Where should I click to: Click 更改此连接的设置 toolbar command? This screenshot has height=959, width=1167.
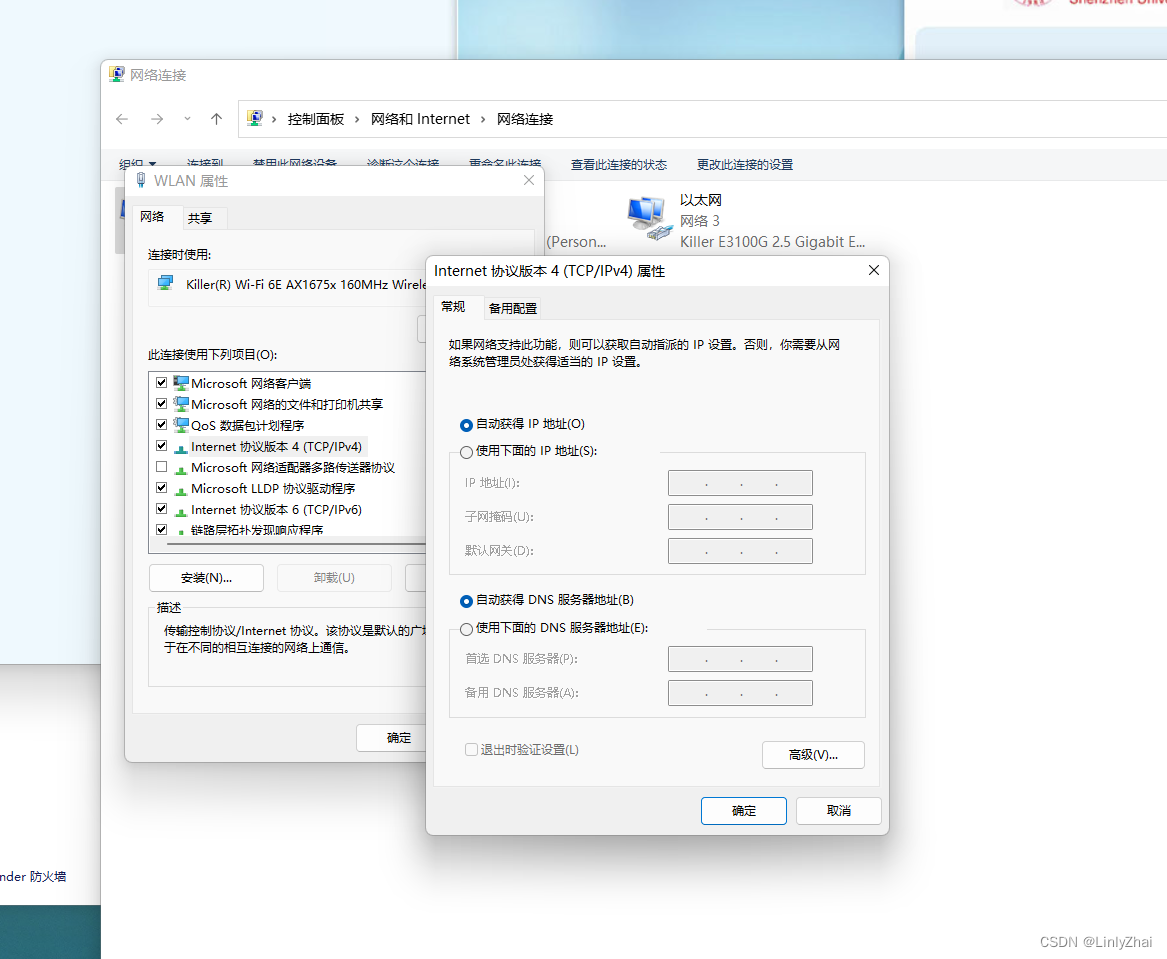click(x=745, y=164)
